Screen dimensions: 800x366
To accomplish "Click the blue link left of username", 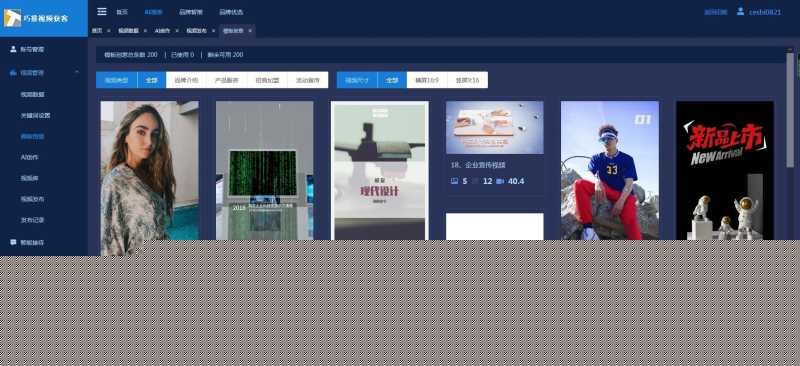I will 715,12.
